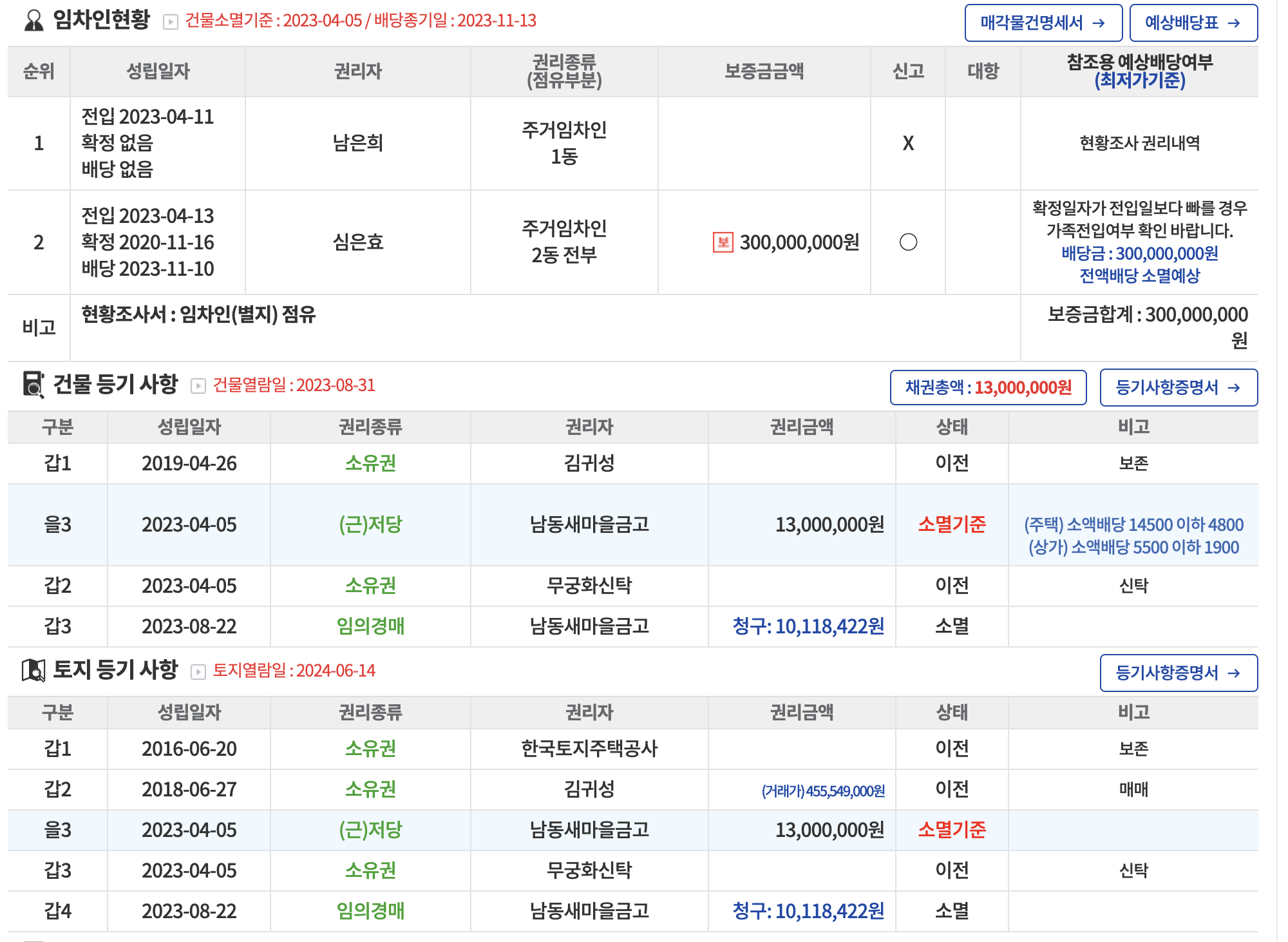The width and height of the screenshot is (1288, 942).
Task: Click the X mark in 남은희 row
Action: pos(908,143)
